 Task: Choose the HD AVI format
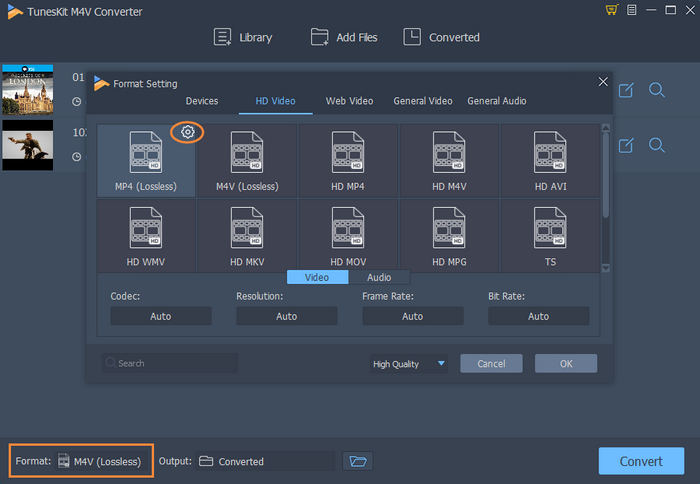pos(550,161)
